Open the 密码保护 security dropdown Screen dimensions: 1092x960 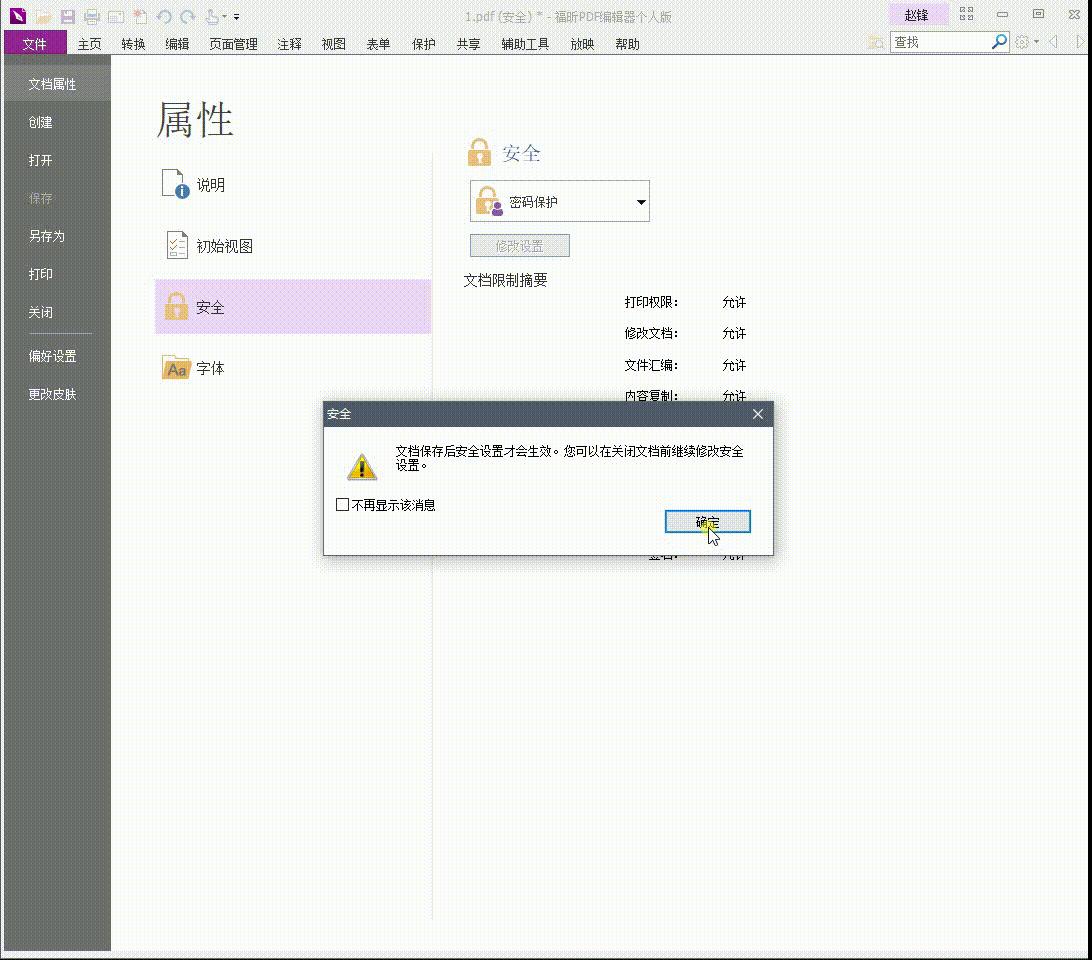[x=560, y=201]
